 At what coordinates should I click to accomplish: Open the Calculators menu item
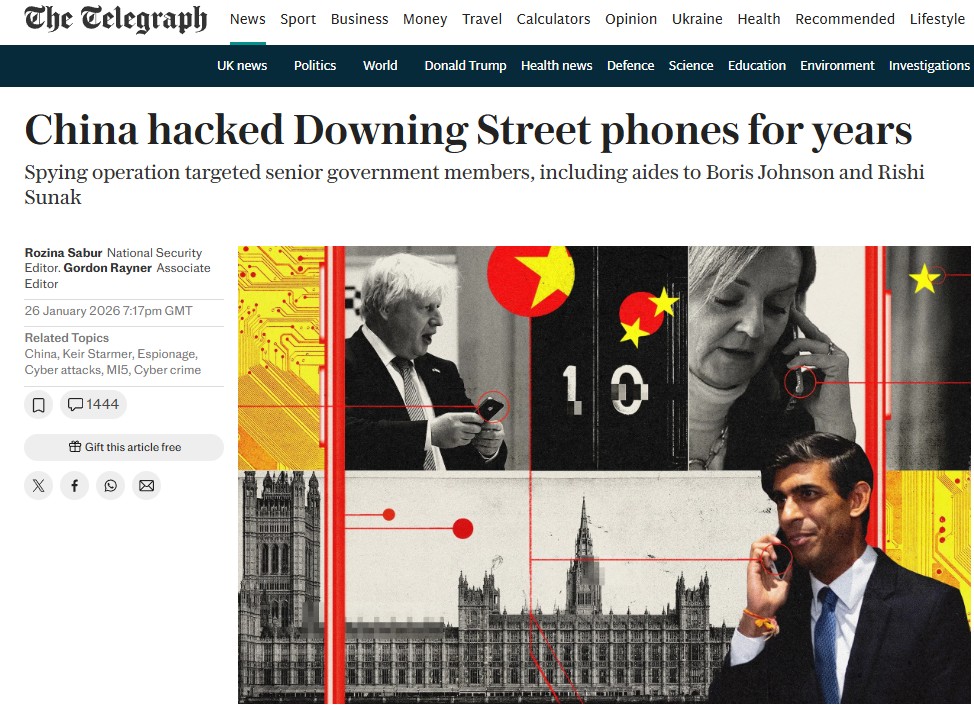click(x=553, y=19)
